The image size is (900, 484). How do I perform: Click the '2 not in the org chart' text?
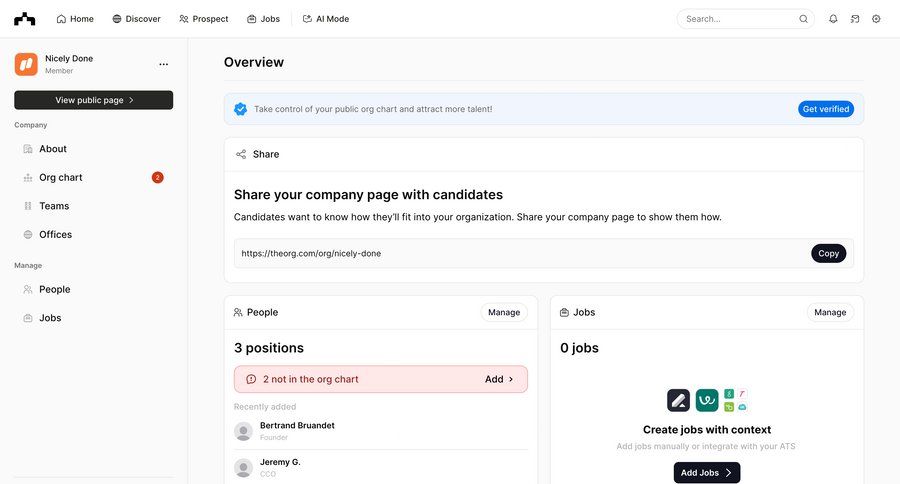[x=311, y=380]
